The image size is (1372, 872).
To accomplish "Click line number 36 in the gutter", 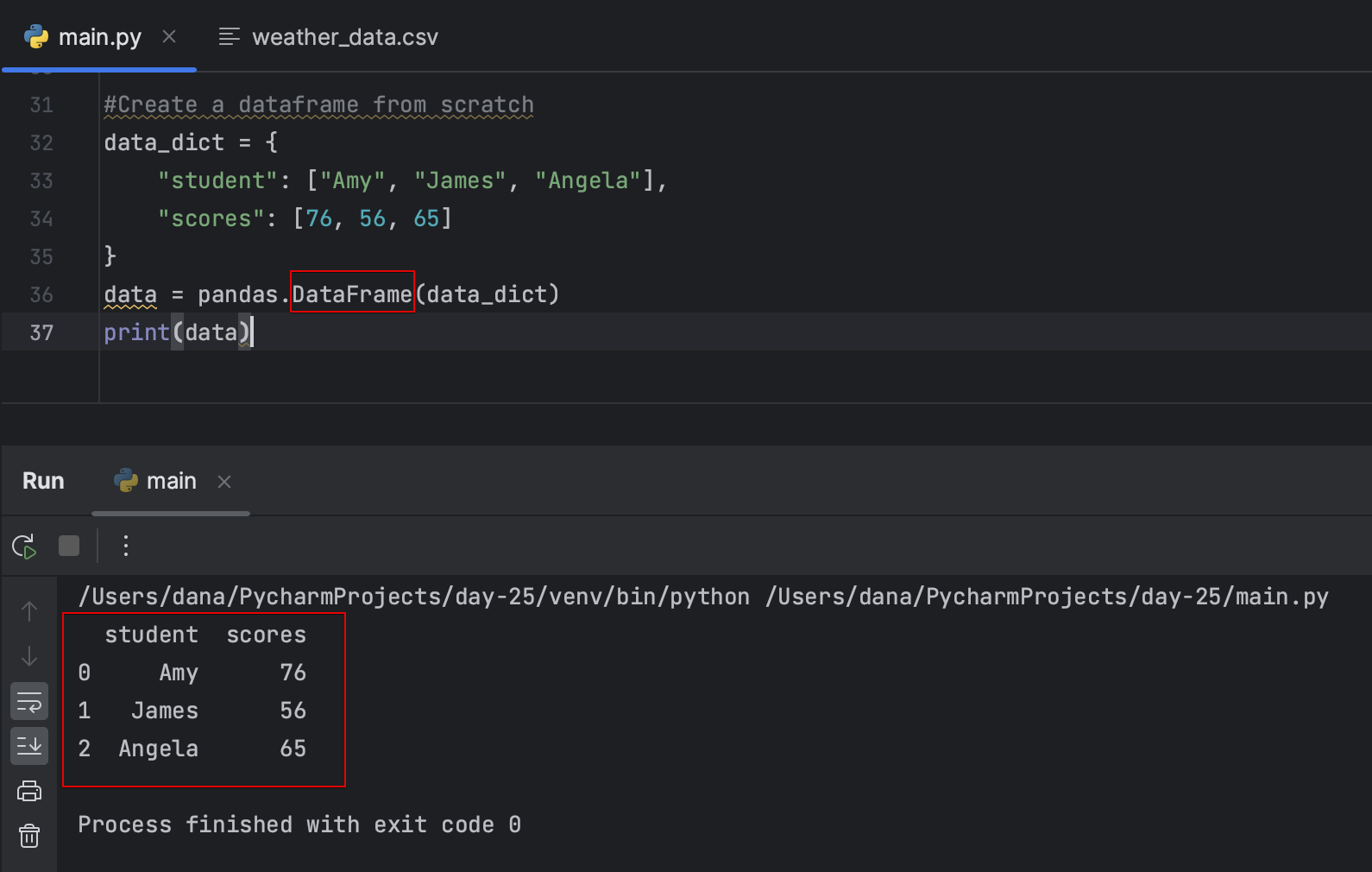I will (41, 294).
